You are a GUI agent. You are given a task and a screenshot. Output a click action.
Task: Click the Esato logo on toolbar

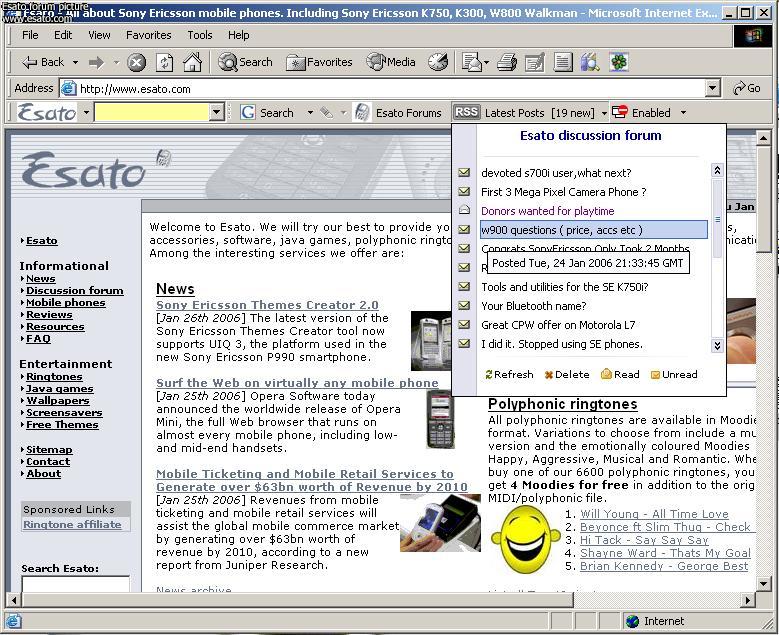pyautogui.click(x=47, y=112)
